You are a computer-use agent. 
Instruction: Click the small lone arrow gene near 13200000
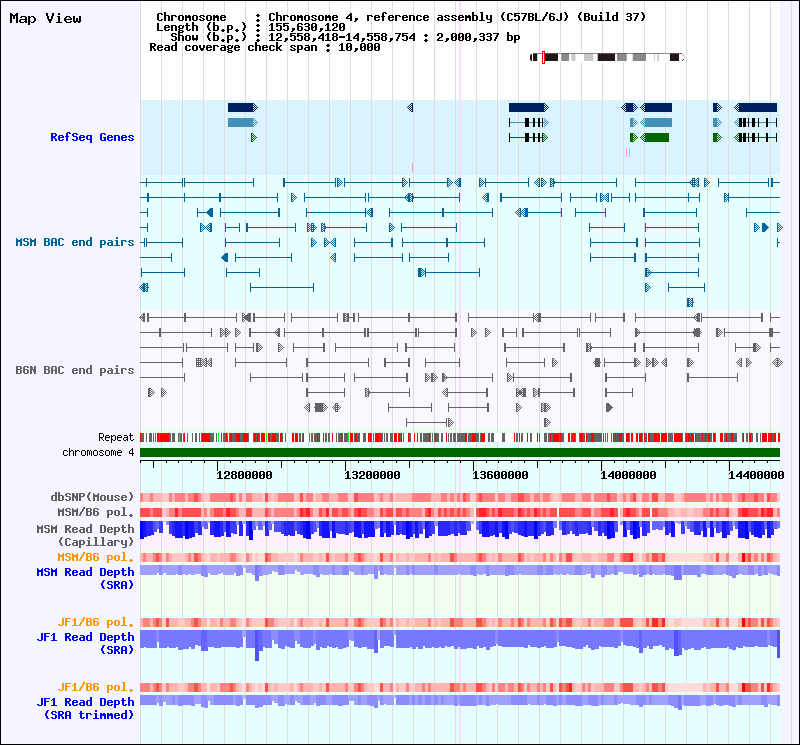410,107
